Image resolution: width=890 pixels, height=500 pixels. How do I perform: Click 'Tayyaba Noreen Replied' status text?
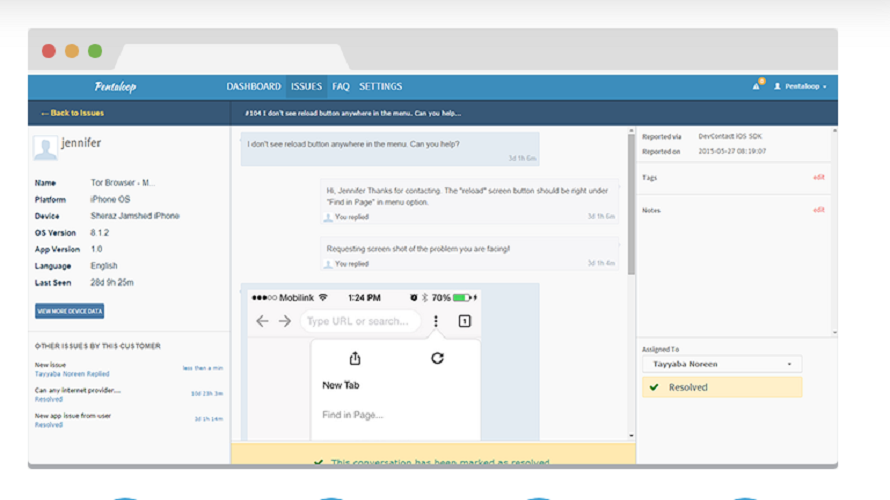pos(72,374)
